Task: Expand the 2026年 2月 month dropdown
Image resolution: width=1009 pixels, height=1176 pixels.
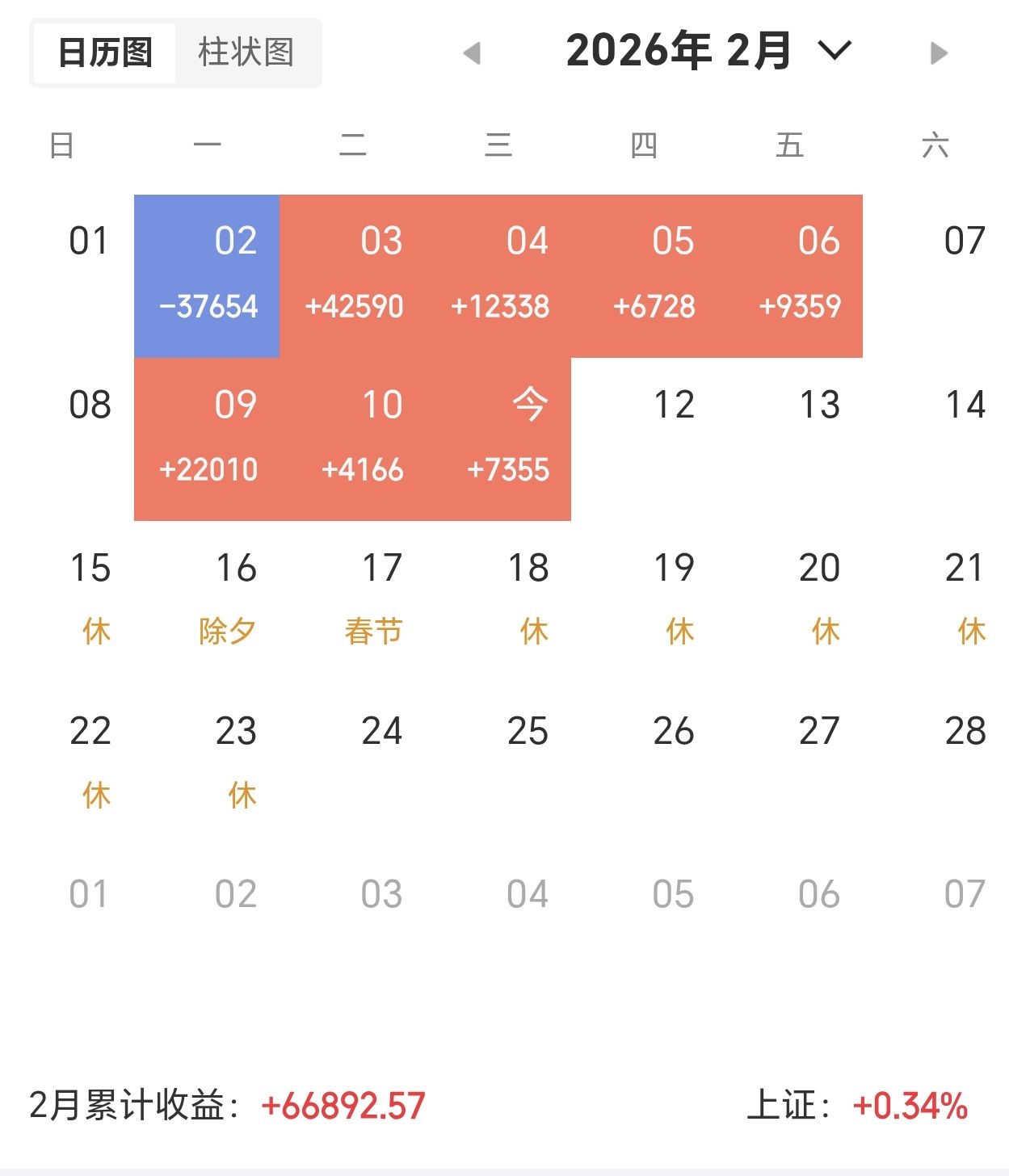Action: 835,51
